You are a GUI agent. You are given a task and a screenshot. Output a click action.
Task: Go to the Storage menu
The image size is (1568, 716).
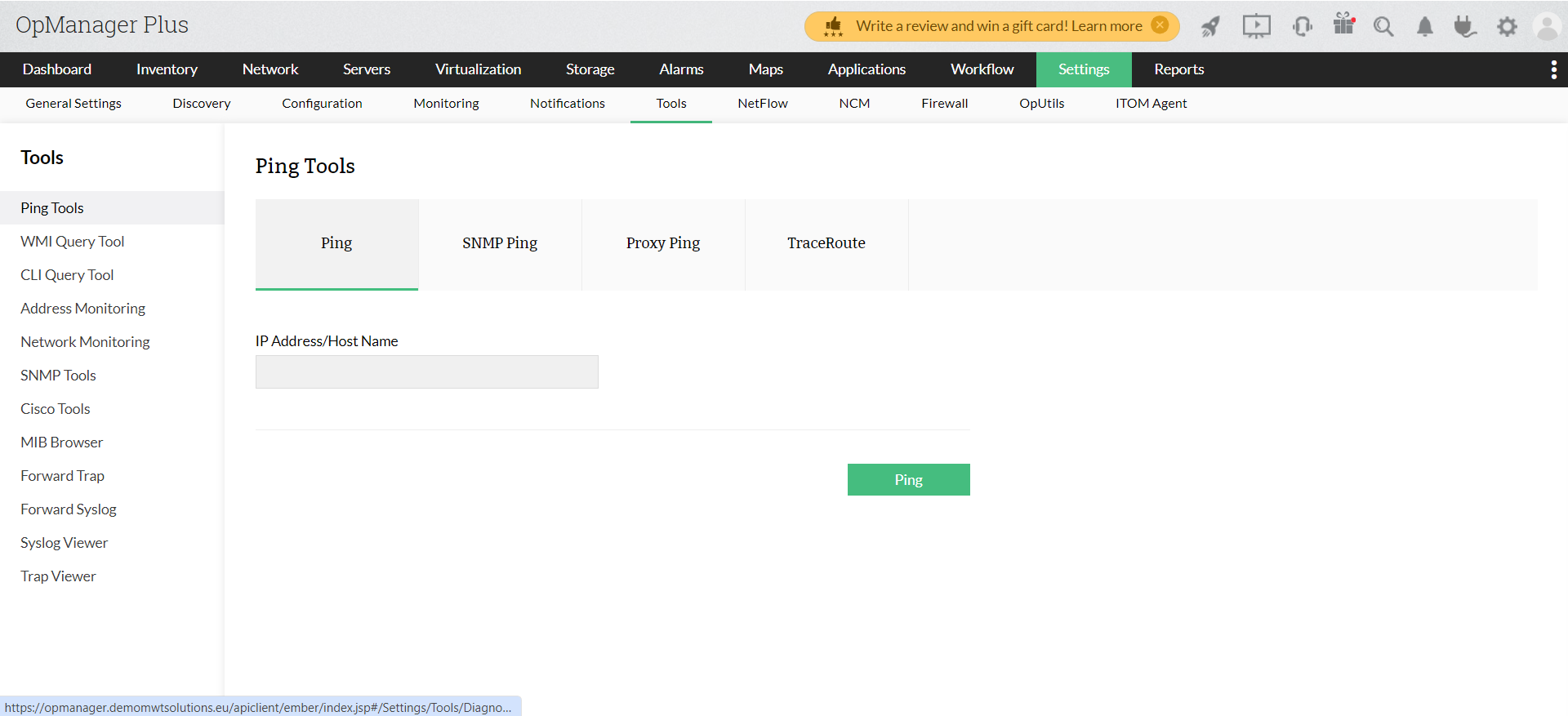[590, 69]
